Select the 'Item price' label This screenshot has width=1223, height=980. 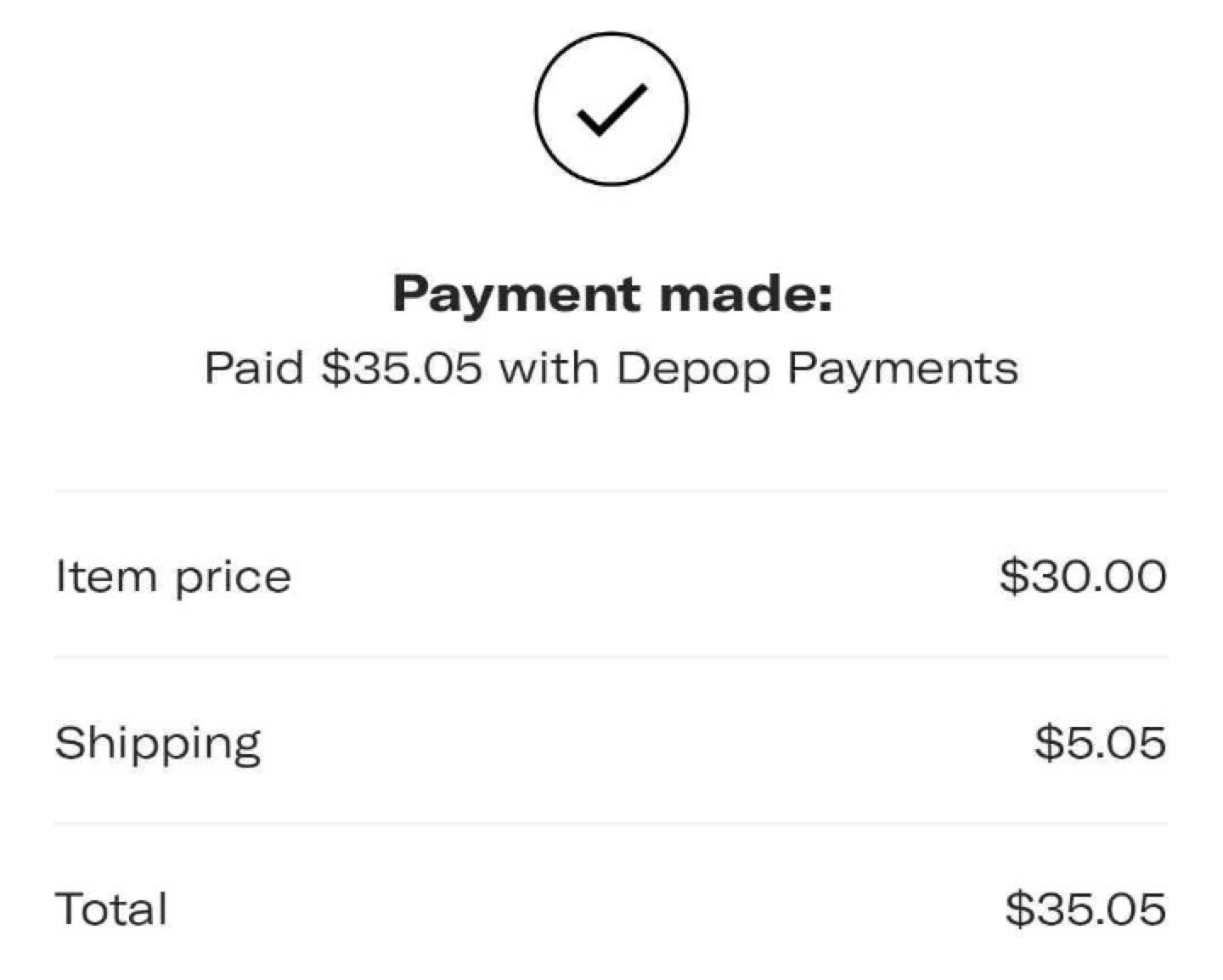pyautogui.click(x=173, y=577)
